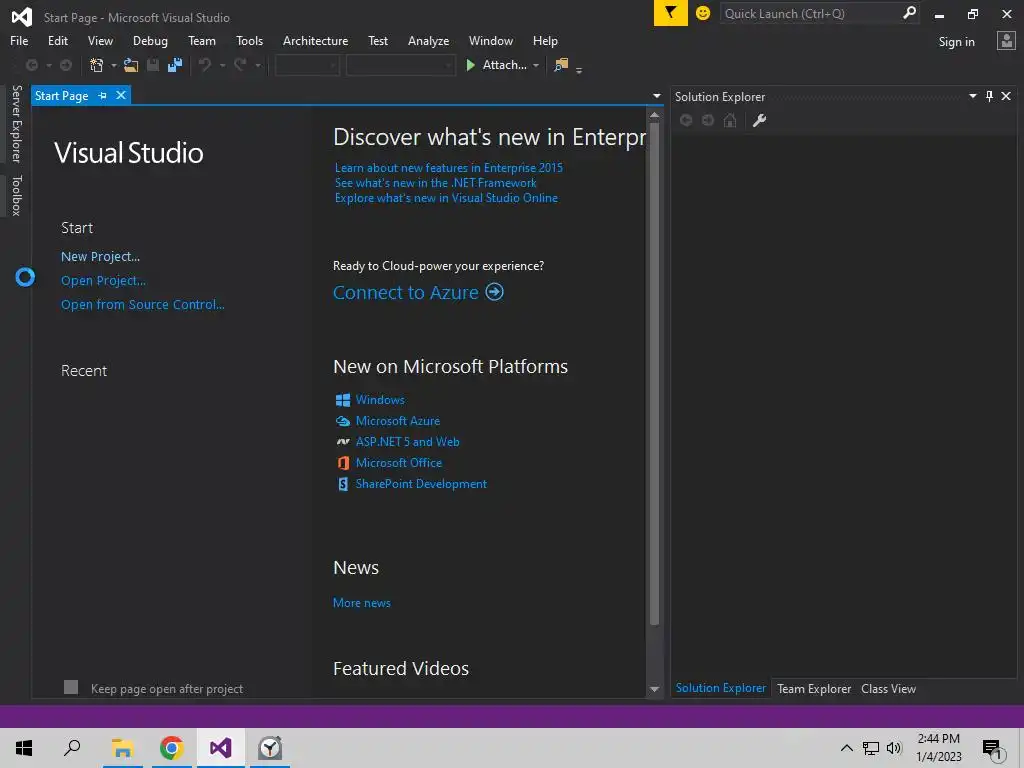Switch to the Team Explorer tab

click(814, 688)
